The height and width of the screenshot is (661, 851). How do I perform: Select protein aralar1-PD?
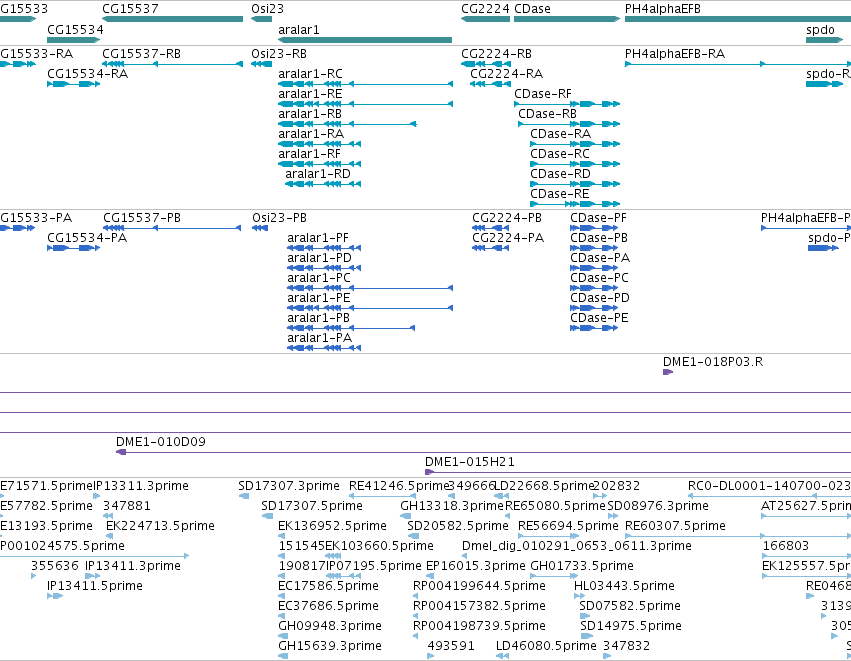point(323,268)
